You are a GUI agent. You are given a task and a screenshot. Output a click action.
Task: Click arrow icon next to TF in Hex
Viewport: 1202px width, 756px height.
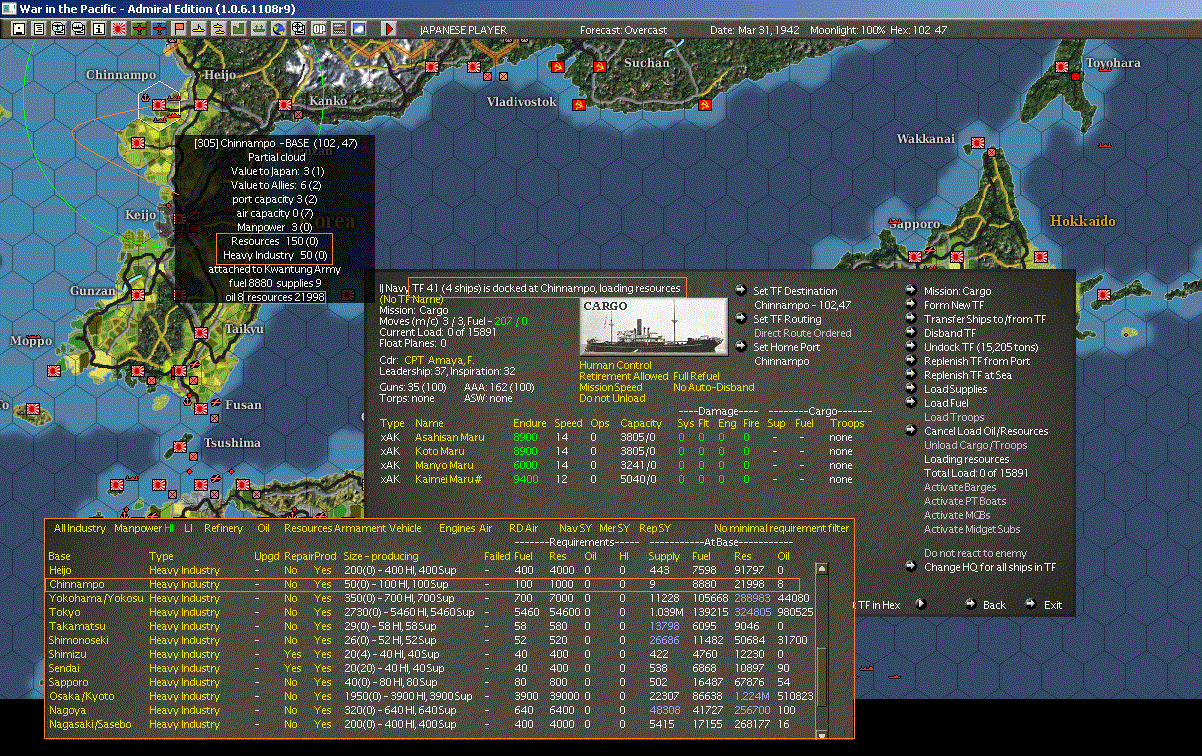[921, 604]
